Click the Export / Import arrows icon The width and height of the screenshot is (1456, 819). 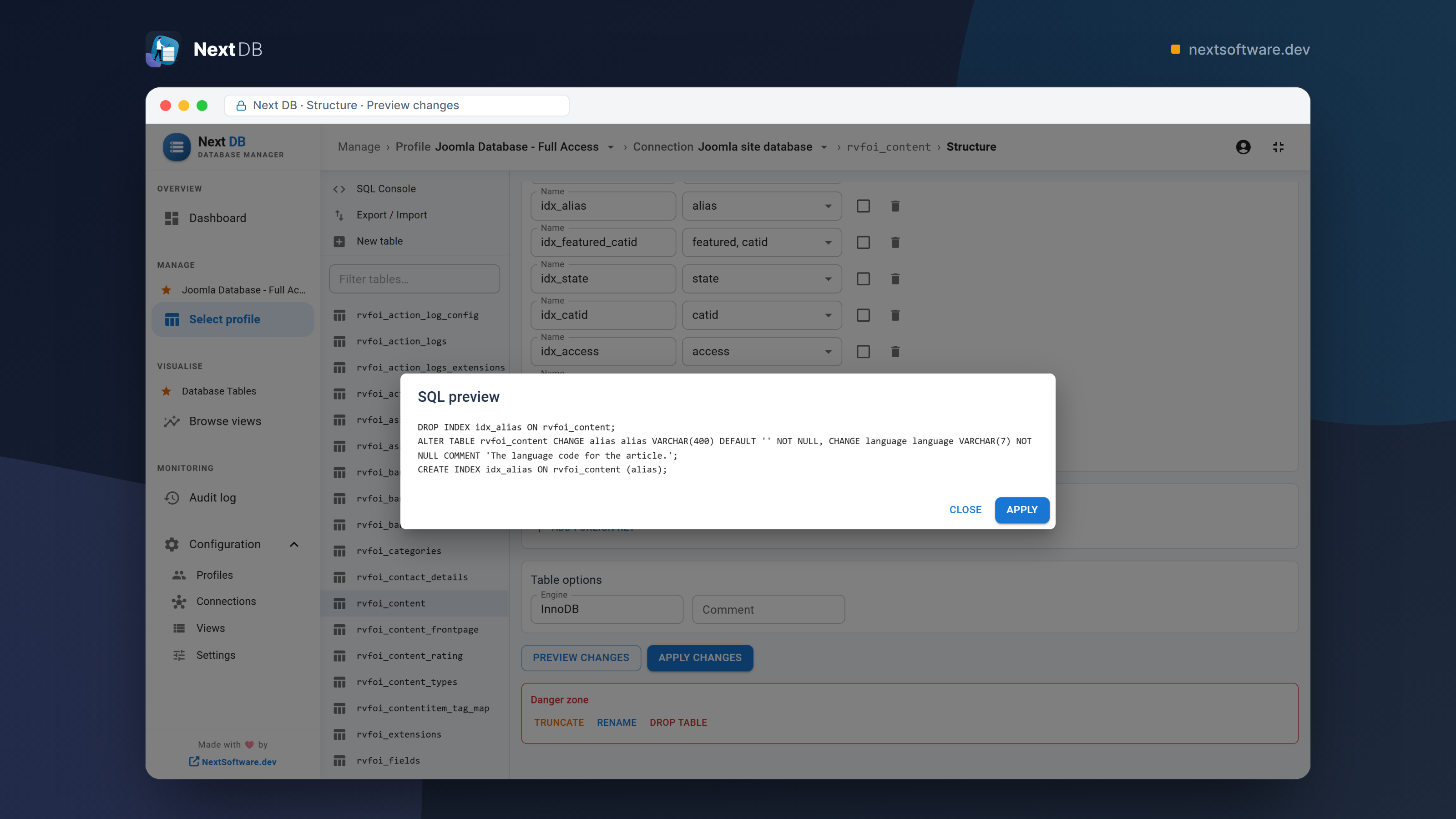(339, 215)
